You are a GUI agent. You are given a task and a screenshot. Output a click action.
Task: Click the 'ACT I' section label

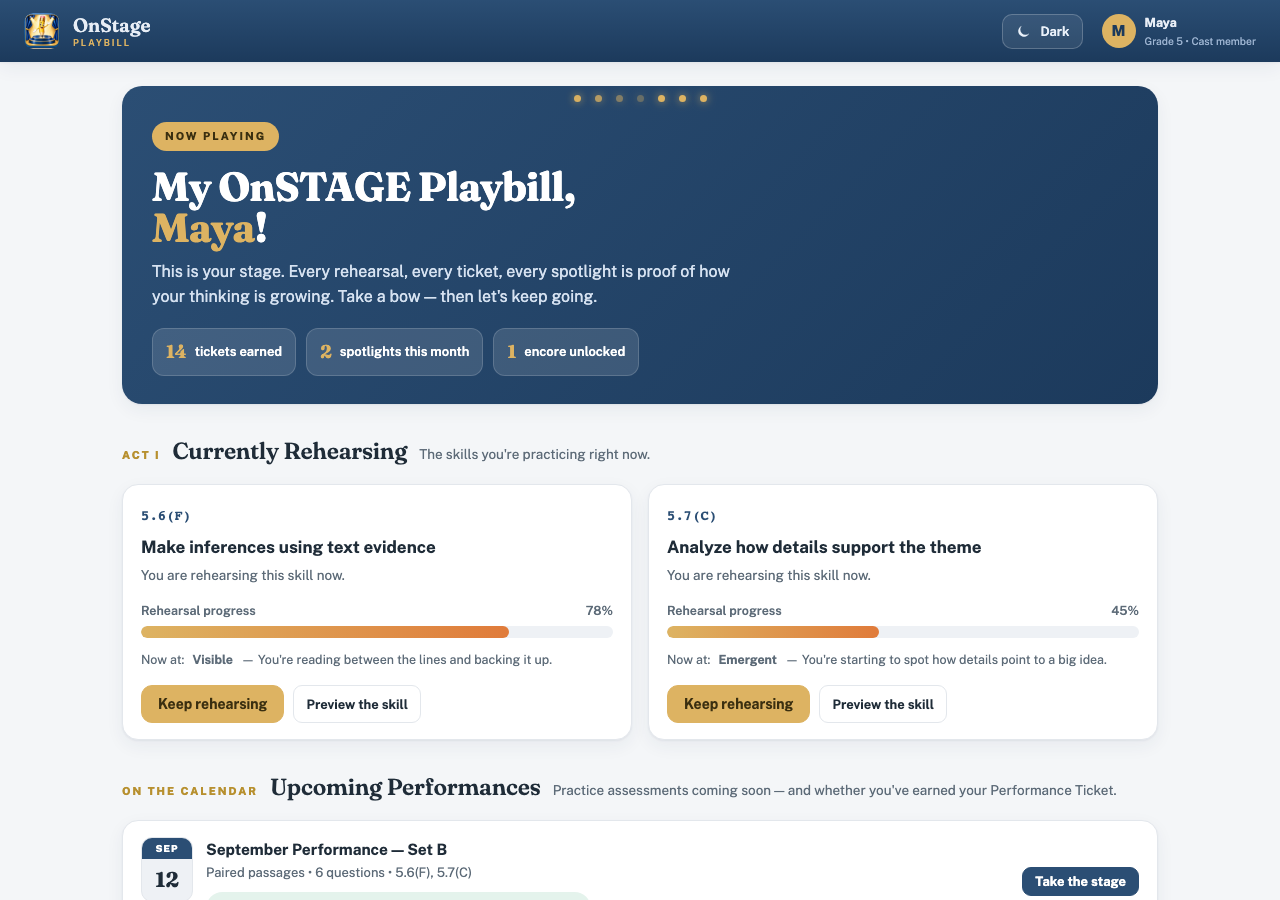coord(141,455)
